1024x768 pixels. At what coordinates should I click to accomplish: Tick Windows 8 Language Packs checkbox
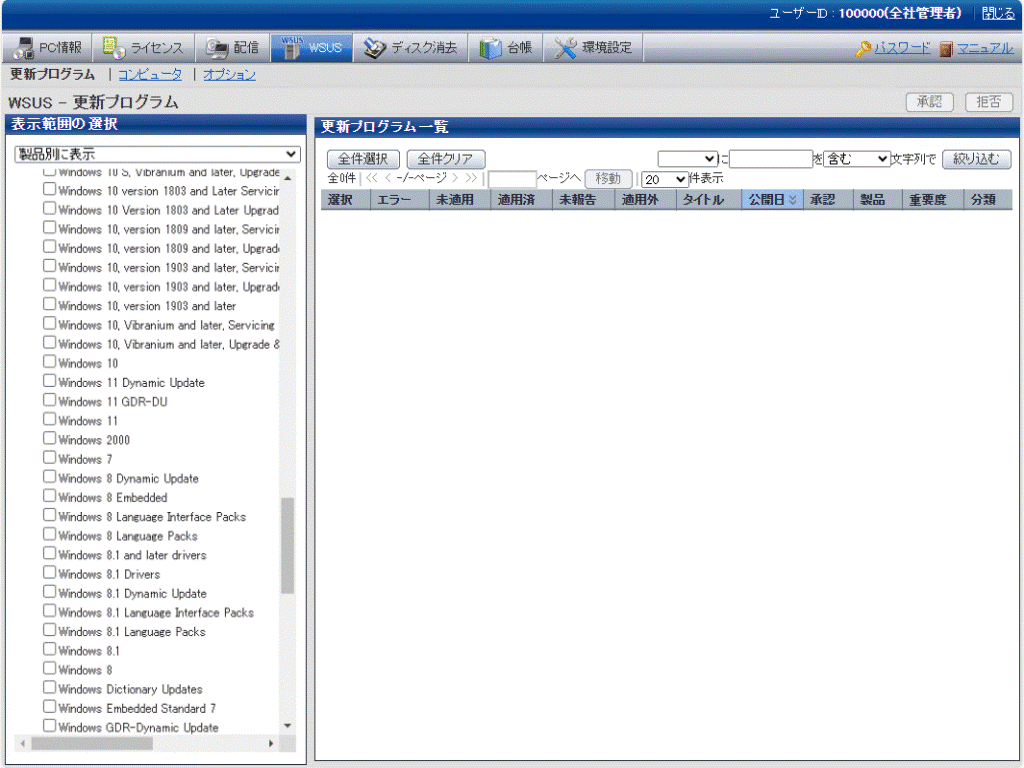coord(50,534)
